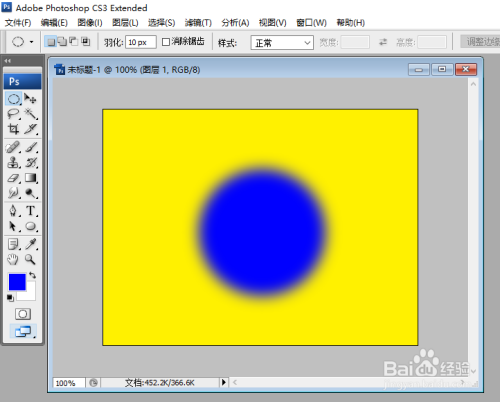This screenshot has height=402, width=500.
Task: Open the 窗口(W) menu
Action: [x=311, y=23]
